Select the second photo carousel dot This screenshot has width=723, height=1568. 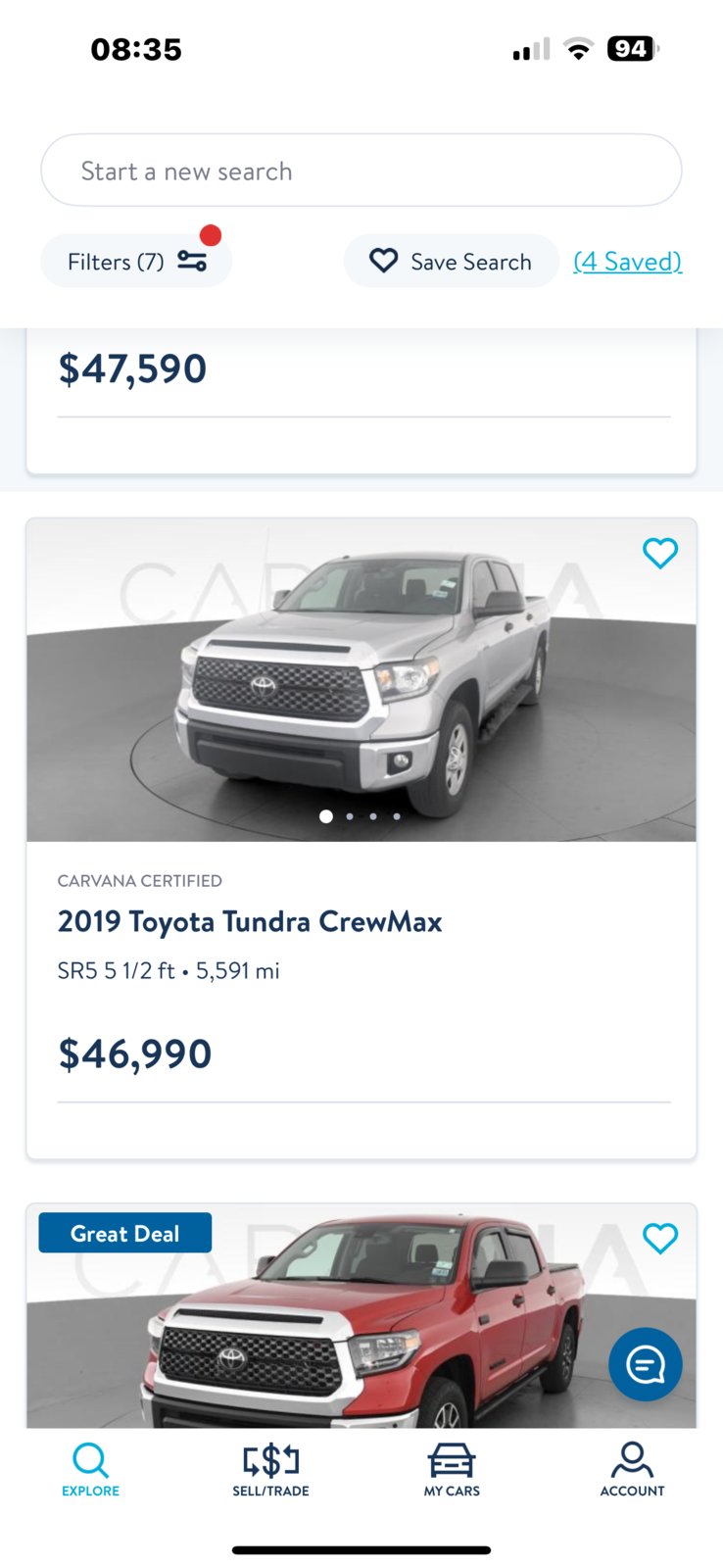click(350, 816)
